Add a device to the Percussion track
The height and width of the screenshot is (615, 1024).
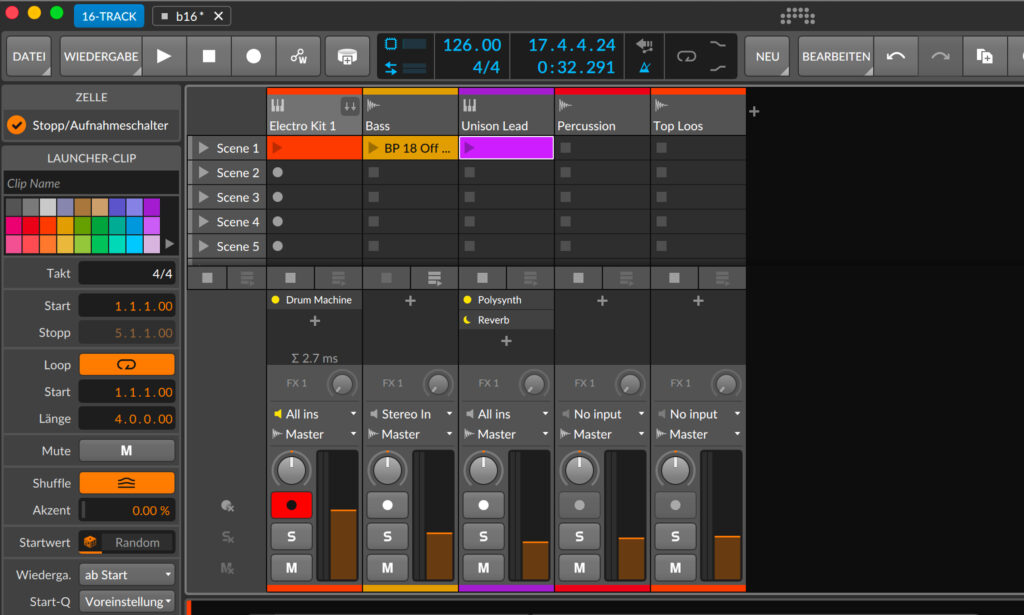coord(602,300)
